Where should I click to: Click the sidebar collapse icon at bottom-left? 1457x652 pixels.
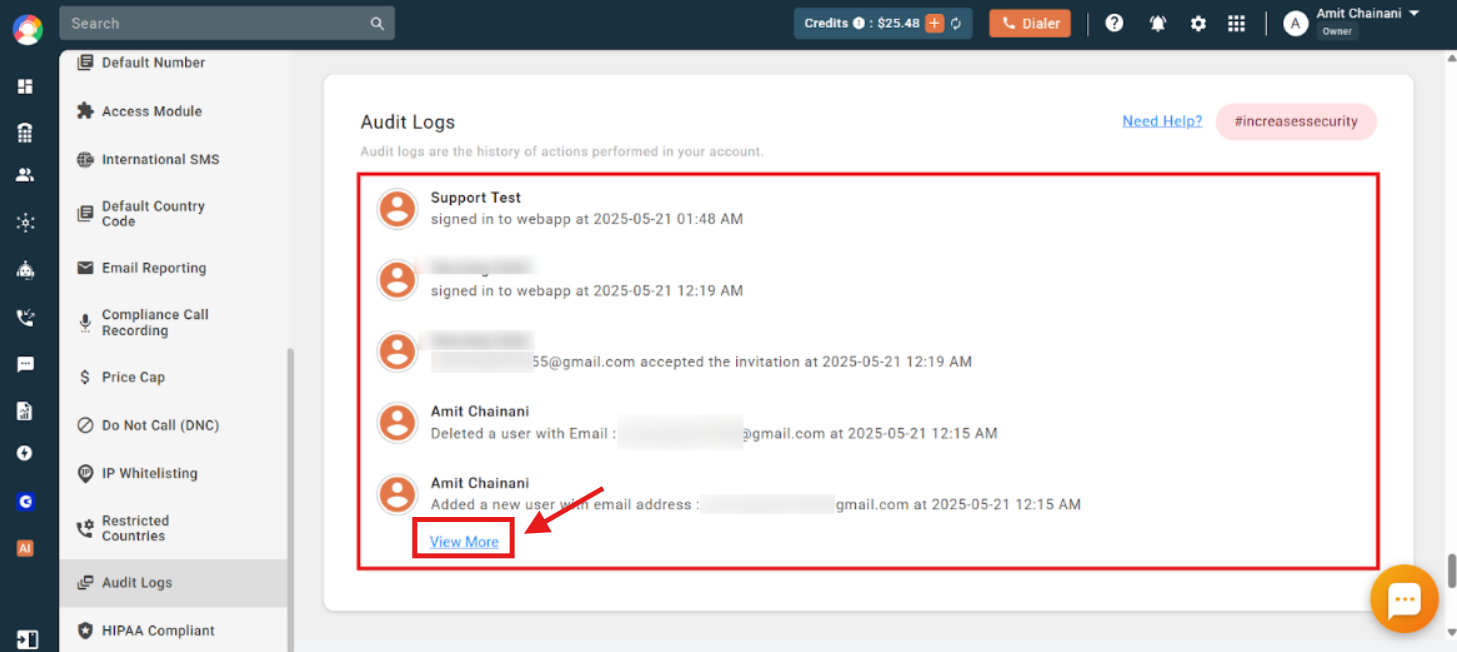[x=26, y=639]
